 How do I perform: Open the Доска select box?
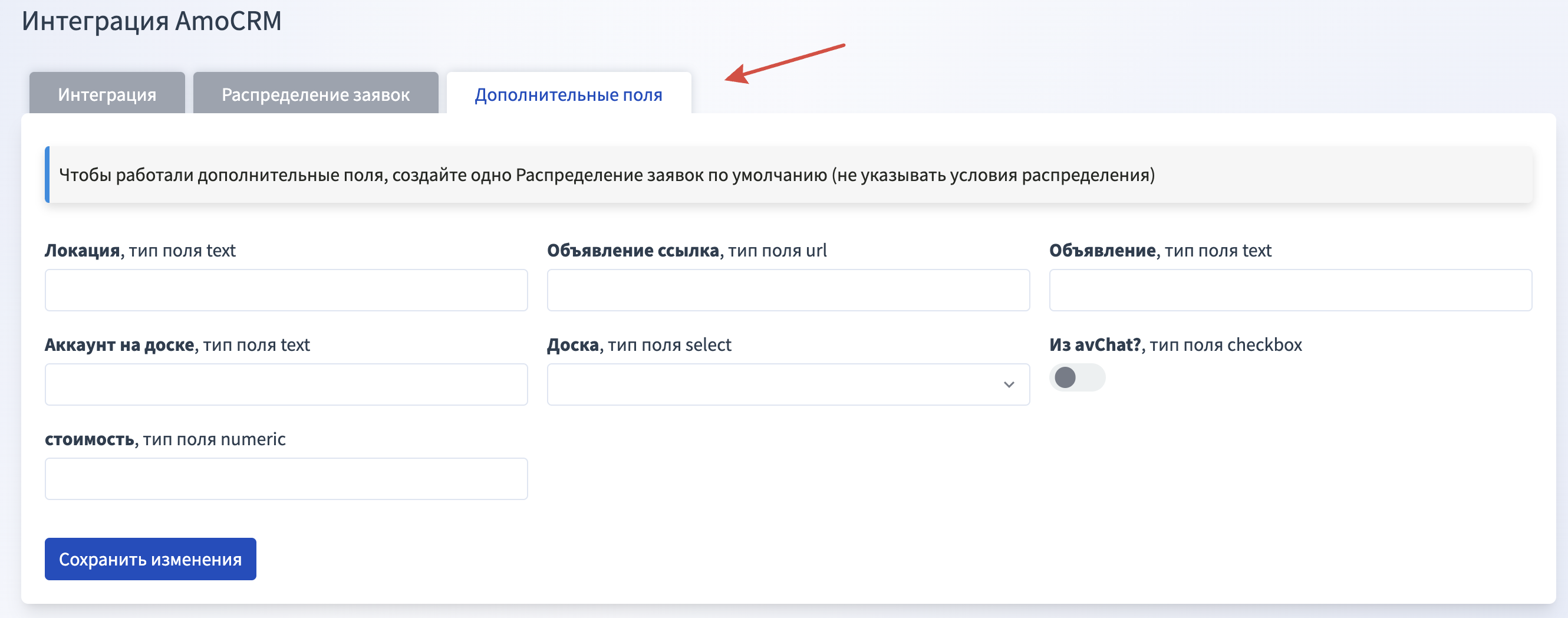[788, 384]
